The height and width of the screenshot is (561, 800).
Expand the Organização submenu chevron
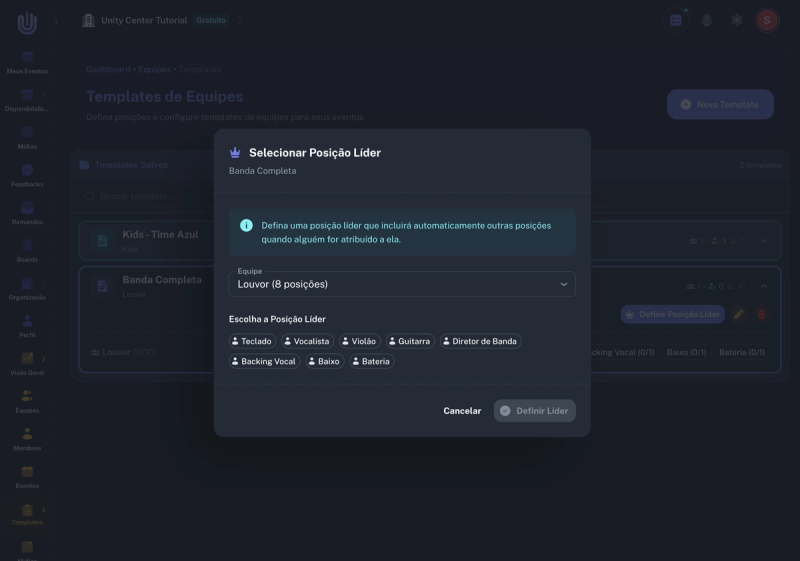tap(43, 284)
